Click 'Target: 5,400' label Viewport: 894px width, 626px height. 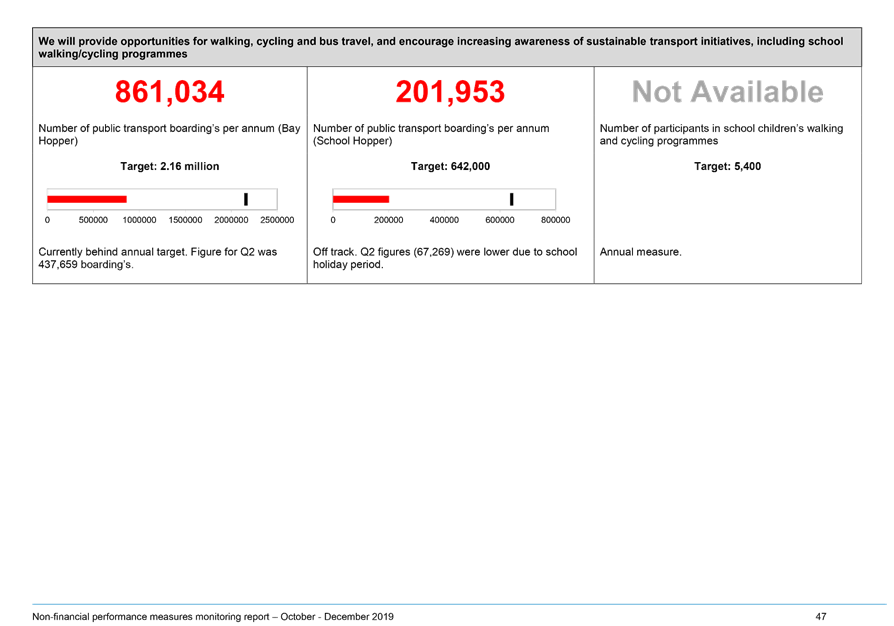coord(728,166)
